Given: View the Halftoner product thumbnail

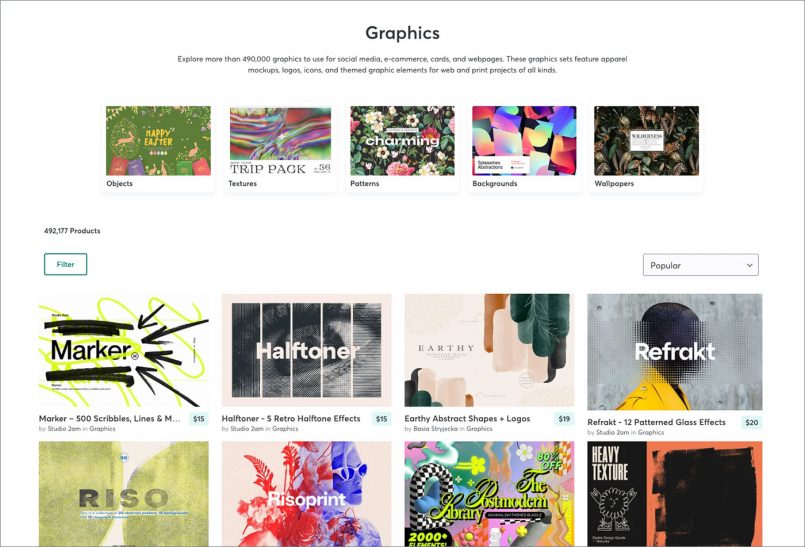Looking at the screenshot, I should (306, 350).
